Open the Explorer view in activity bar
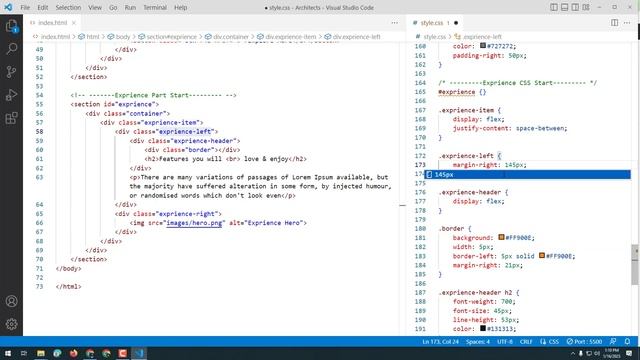640x360 pixels. click(x=11, y=26)
